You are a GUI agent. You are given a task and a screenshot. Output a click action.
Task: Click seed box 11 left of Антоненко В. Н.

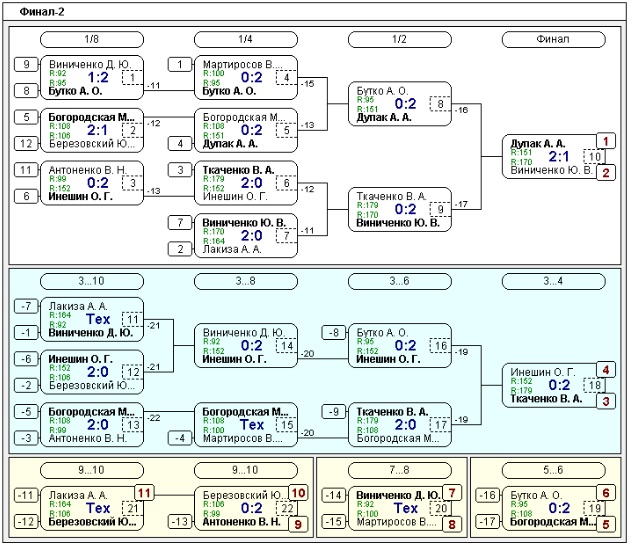[x=26, y=170]
